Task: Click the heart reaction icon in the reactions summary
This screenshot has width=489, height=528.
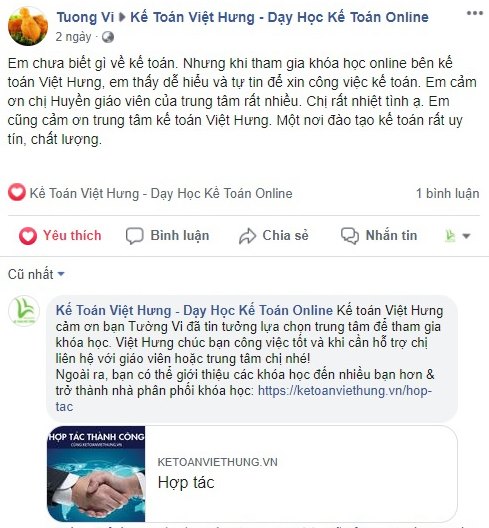Action: [17, 193]
